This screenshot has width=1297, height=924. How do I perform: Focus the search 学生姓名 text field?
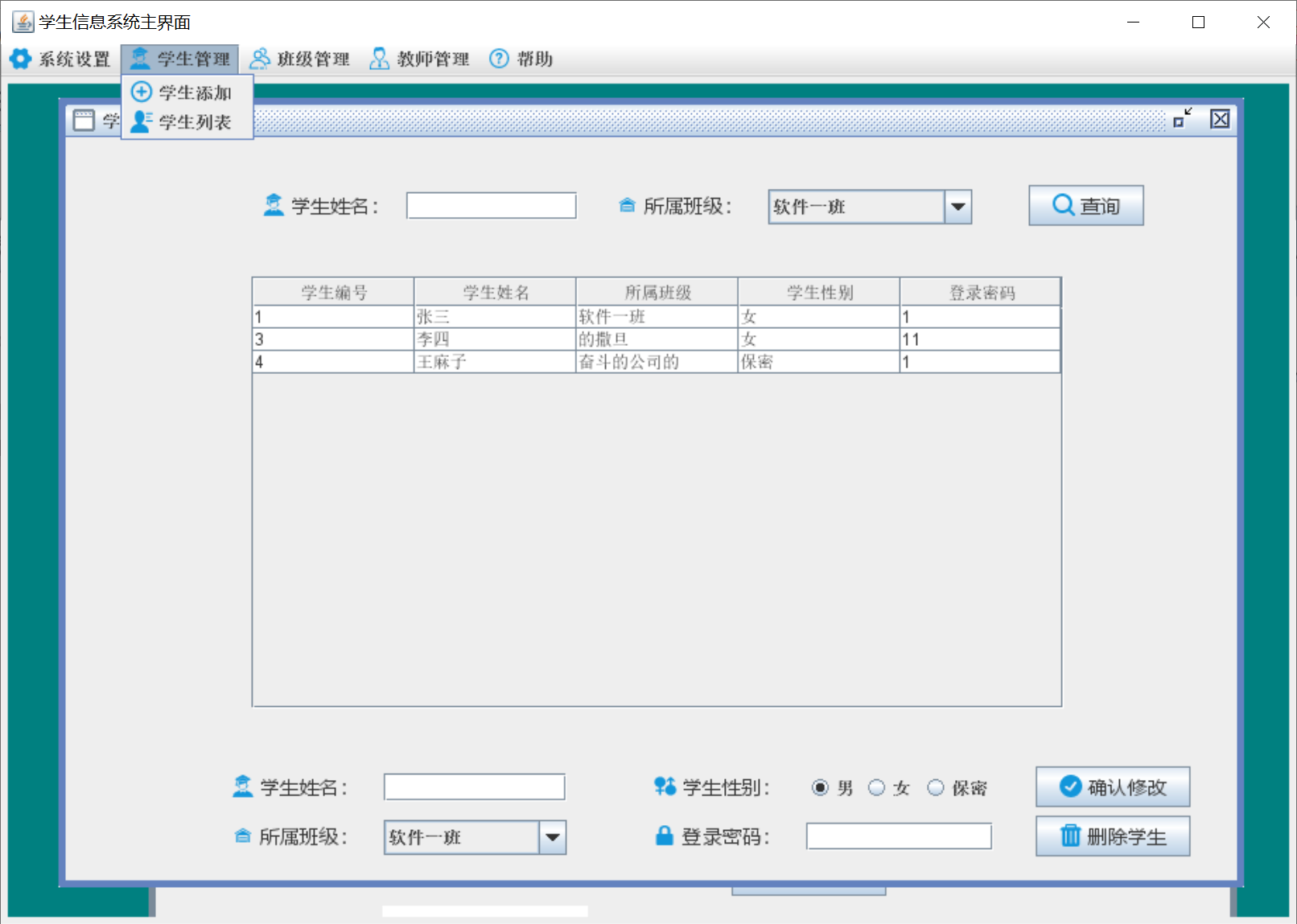pos(491,206)
